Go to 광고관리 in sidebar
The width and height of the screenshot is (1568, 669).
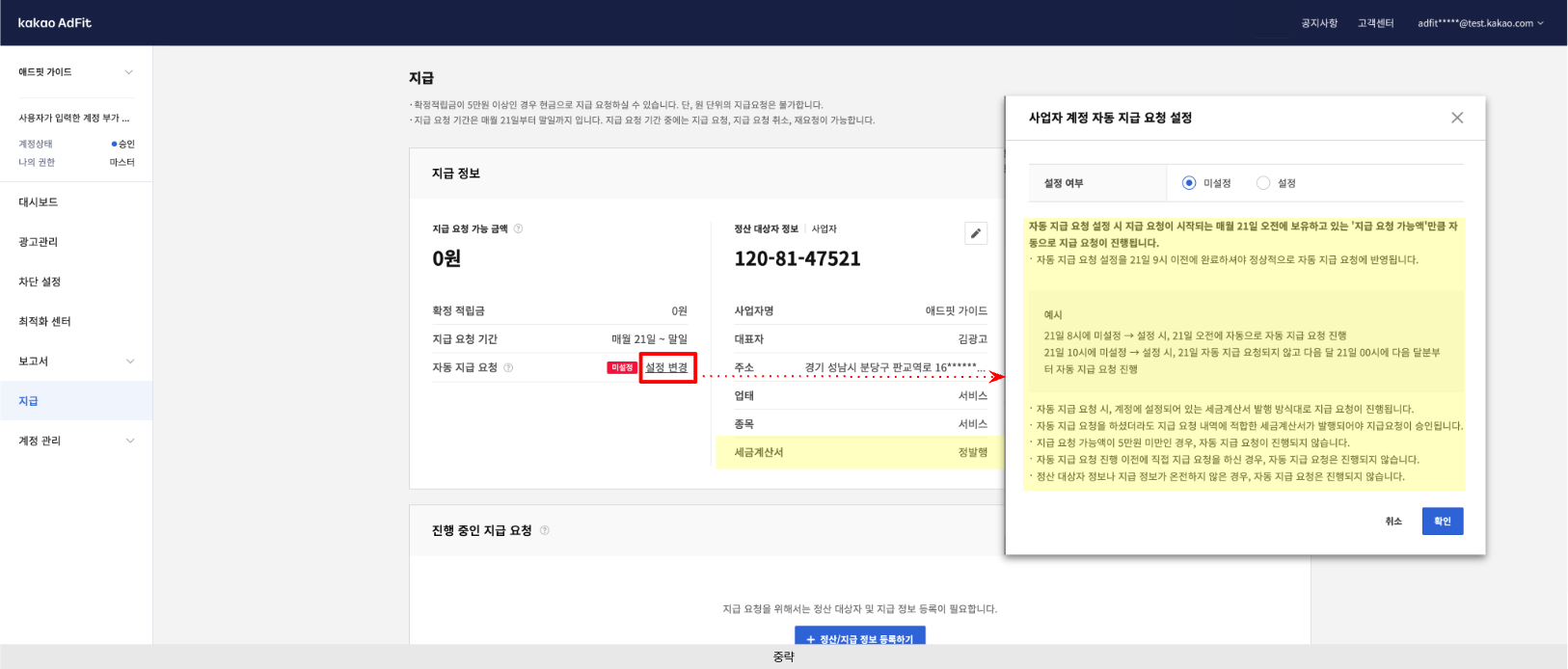click(39, 242)
